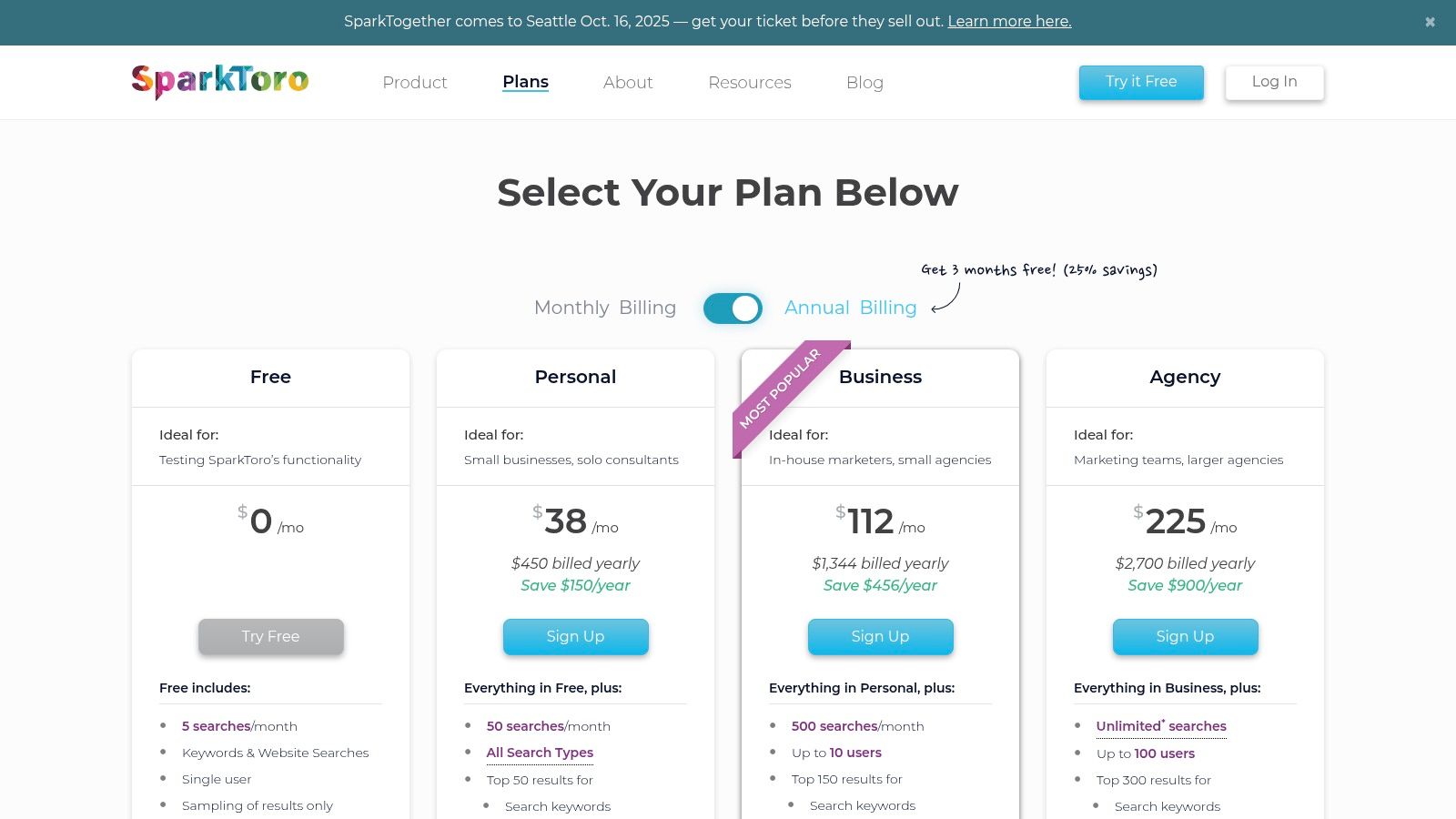Click the SparkToro logo
This screenshot has height=819, width=1456.
pos(220,81)
